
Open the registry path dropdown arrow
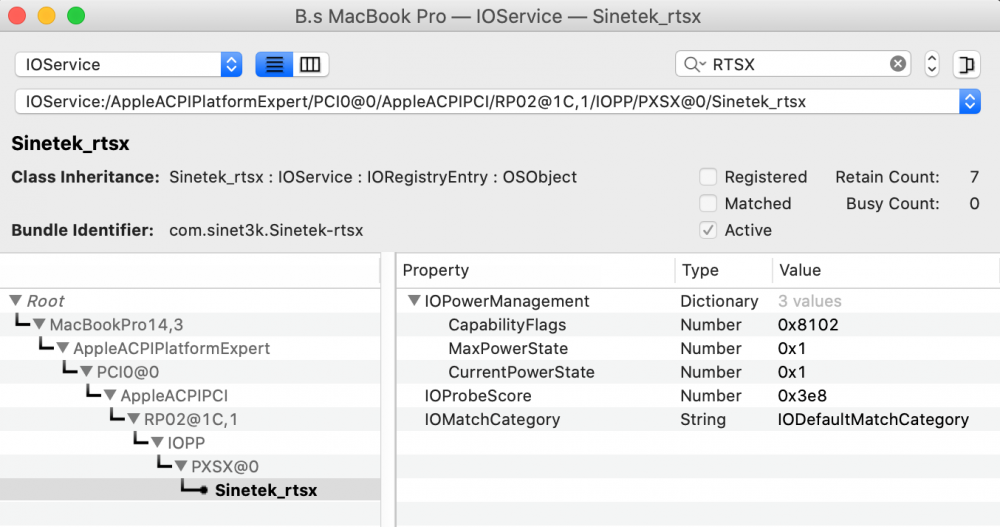pos(969,101)
